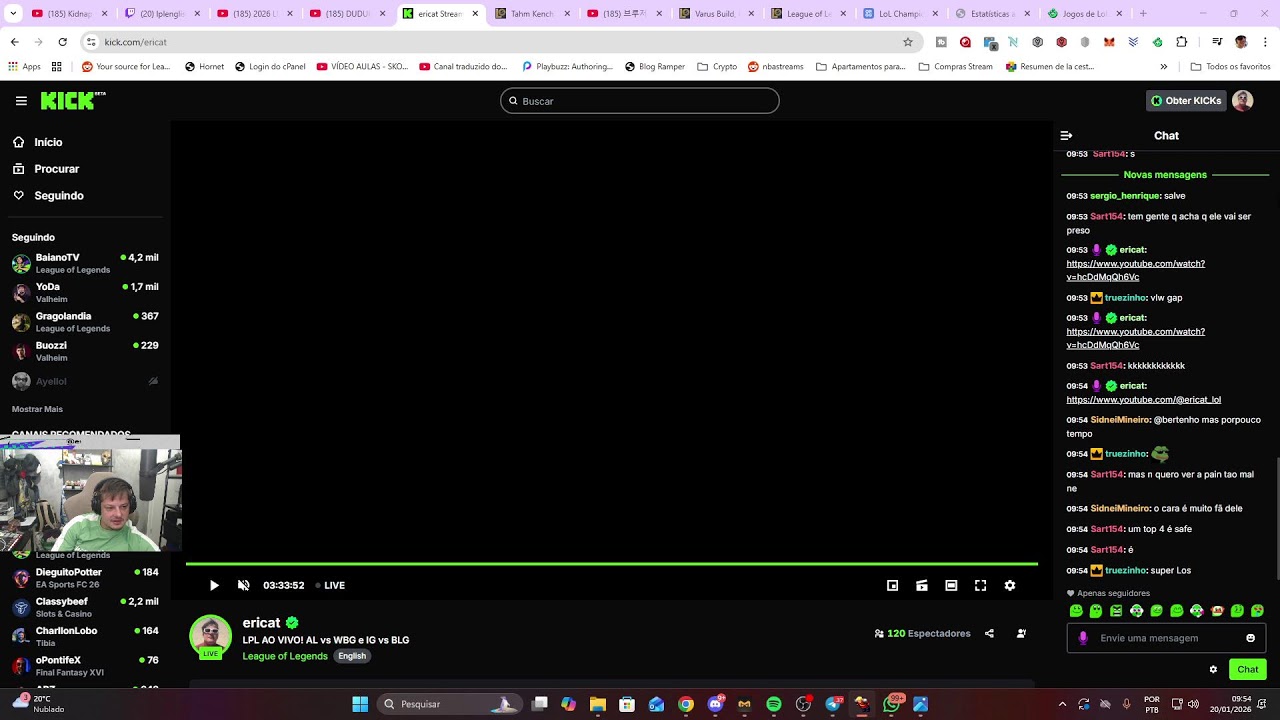
Task: Open the Crypto bookmark folder
Action: tap(717, 67)
